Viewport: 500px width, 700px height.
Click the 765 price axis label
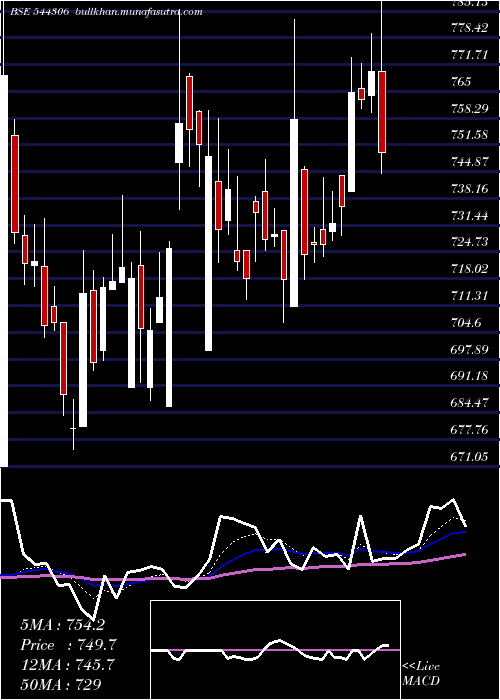(x=460, y=82)
